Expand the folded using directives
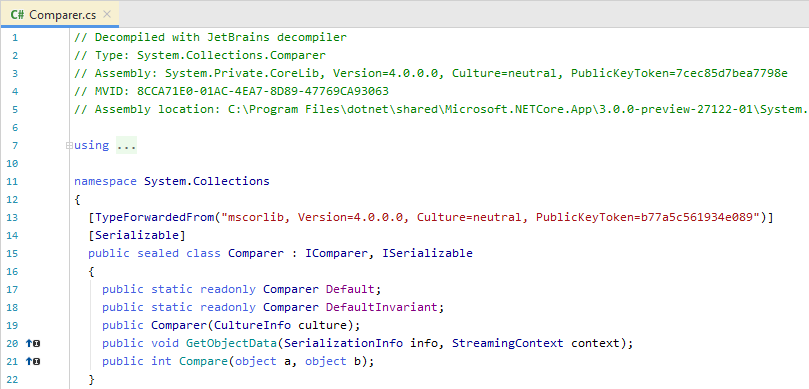The image size is (809, 389). (69, 145)
